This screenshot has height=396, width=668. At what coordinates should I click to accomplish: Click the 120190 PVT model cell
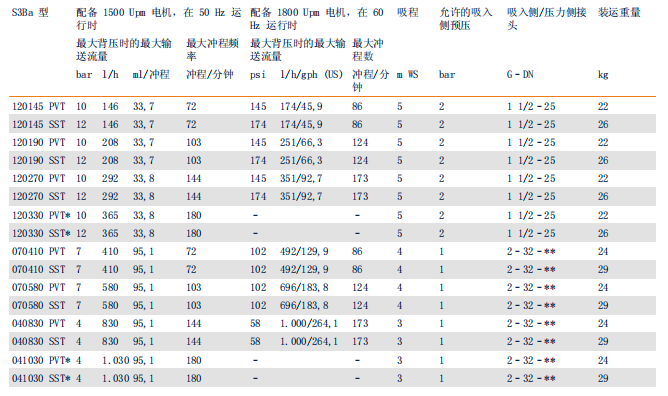(39, 142)
